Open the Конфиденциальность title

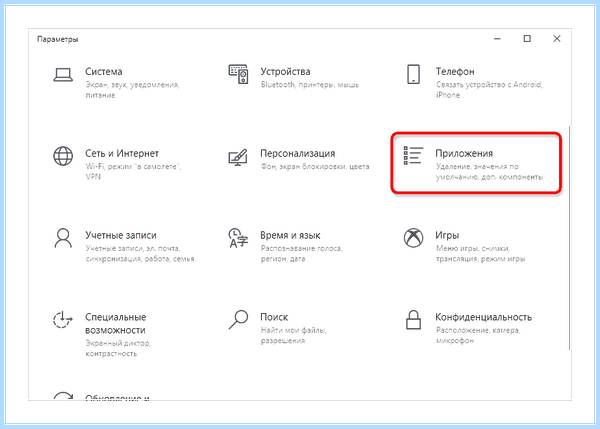(484, 317)
